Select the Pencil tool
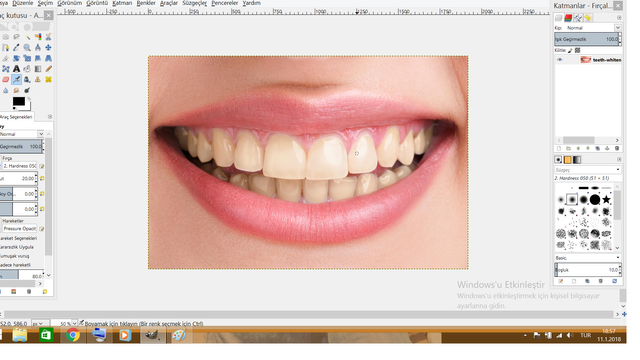This screenshot has height=360, width=640. (48, 69)
